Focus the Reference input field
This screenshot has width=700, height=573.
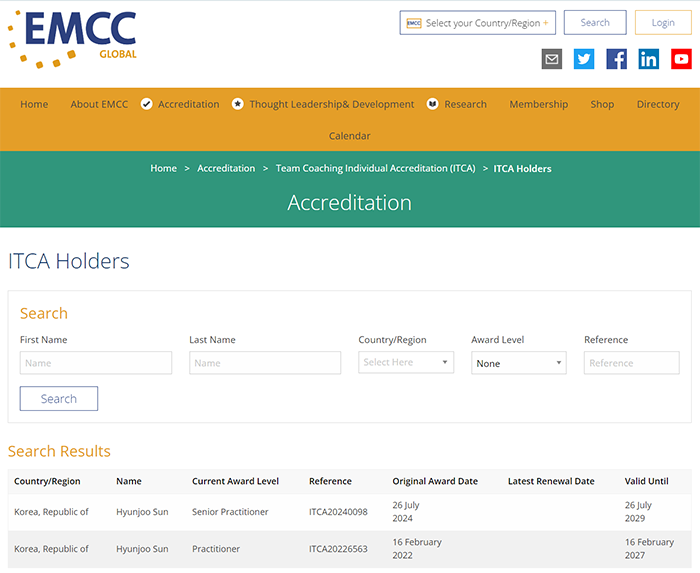pos(632,363)
